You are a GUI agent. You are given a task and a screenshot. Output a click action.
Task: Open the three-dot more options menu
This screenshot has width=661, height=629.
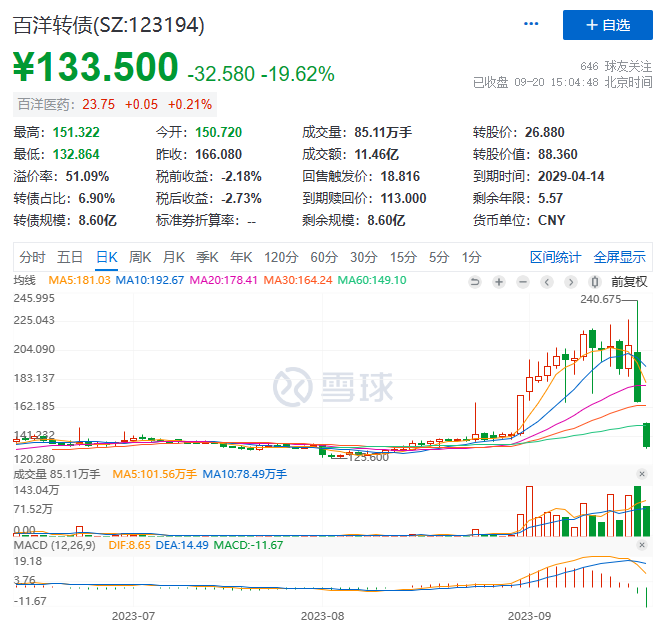click(x=531, y=24)
